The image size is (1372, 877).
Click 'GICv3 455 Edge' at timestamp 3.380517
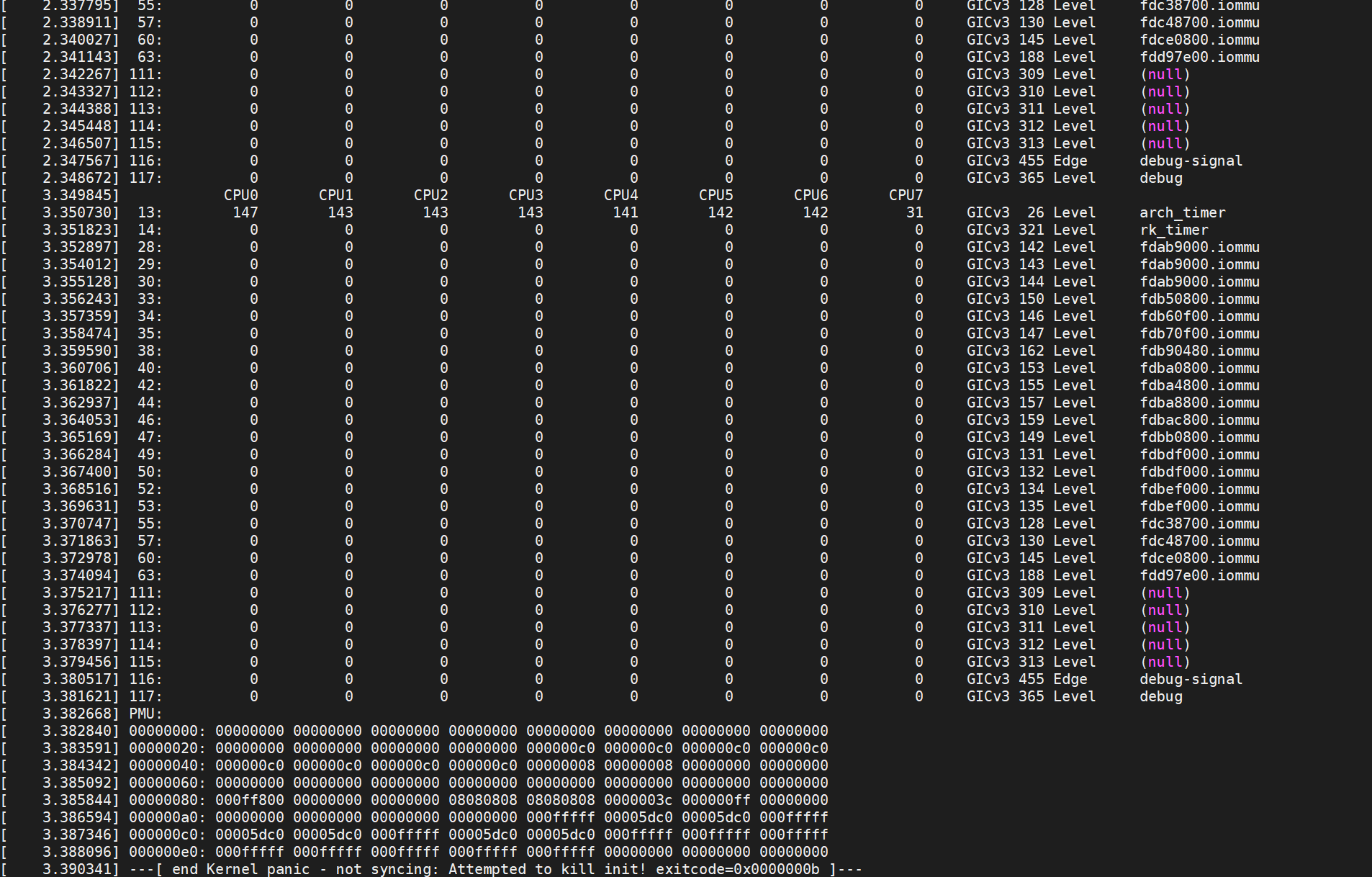pyautogui.click(x=1026, y=679)
